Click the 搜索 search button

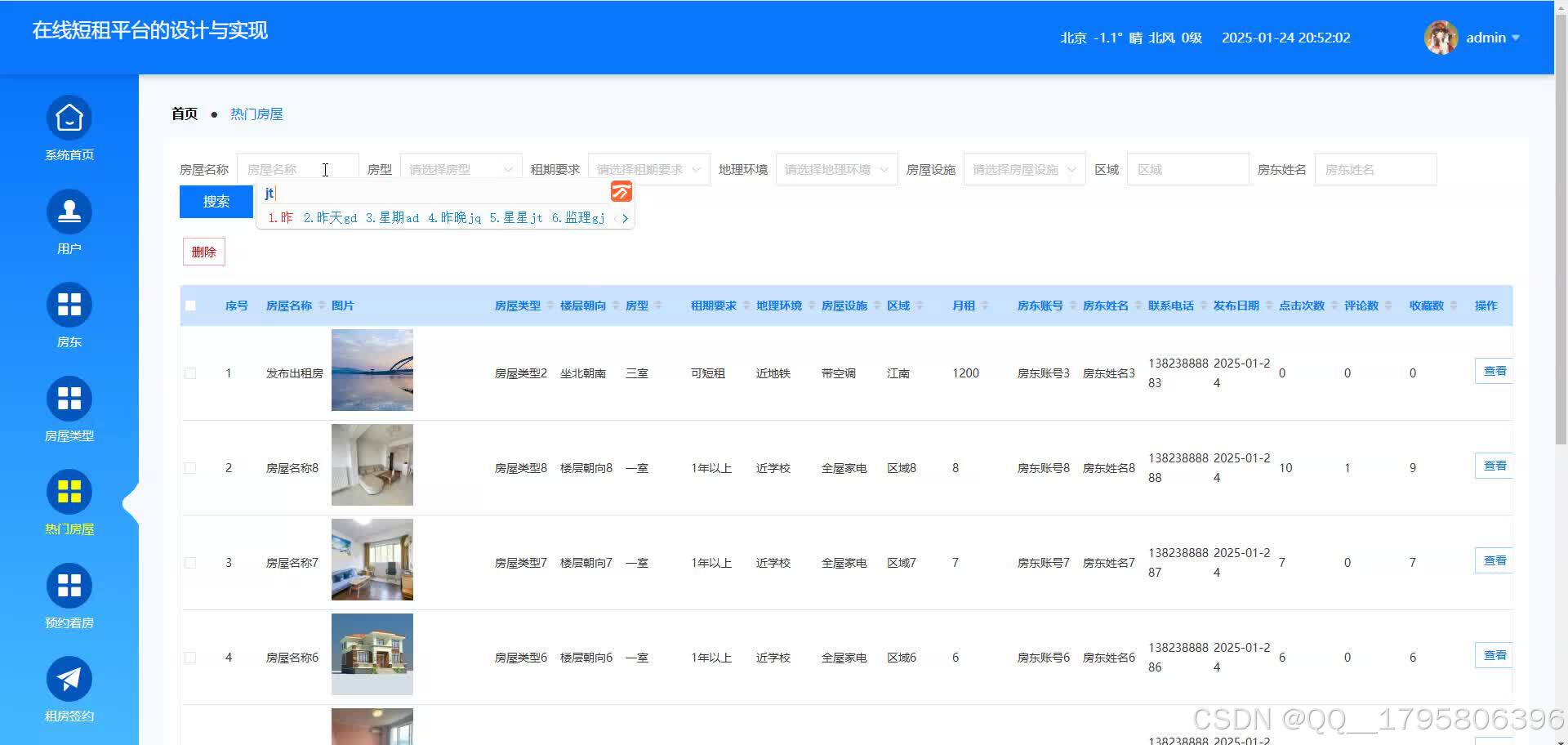[215, 201]
